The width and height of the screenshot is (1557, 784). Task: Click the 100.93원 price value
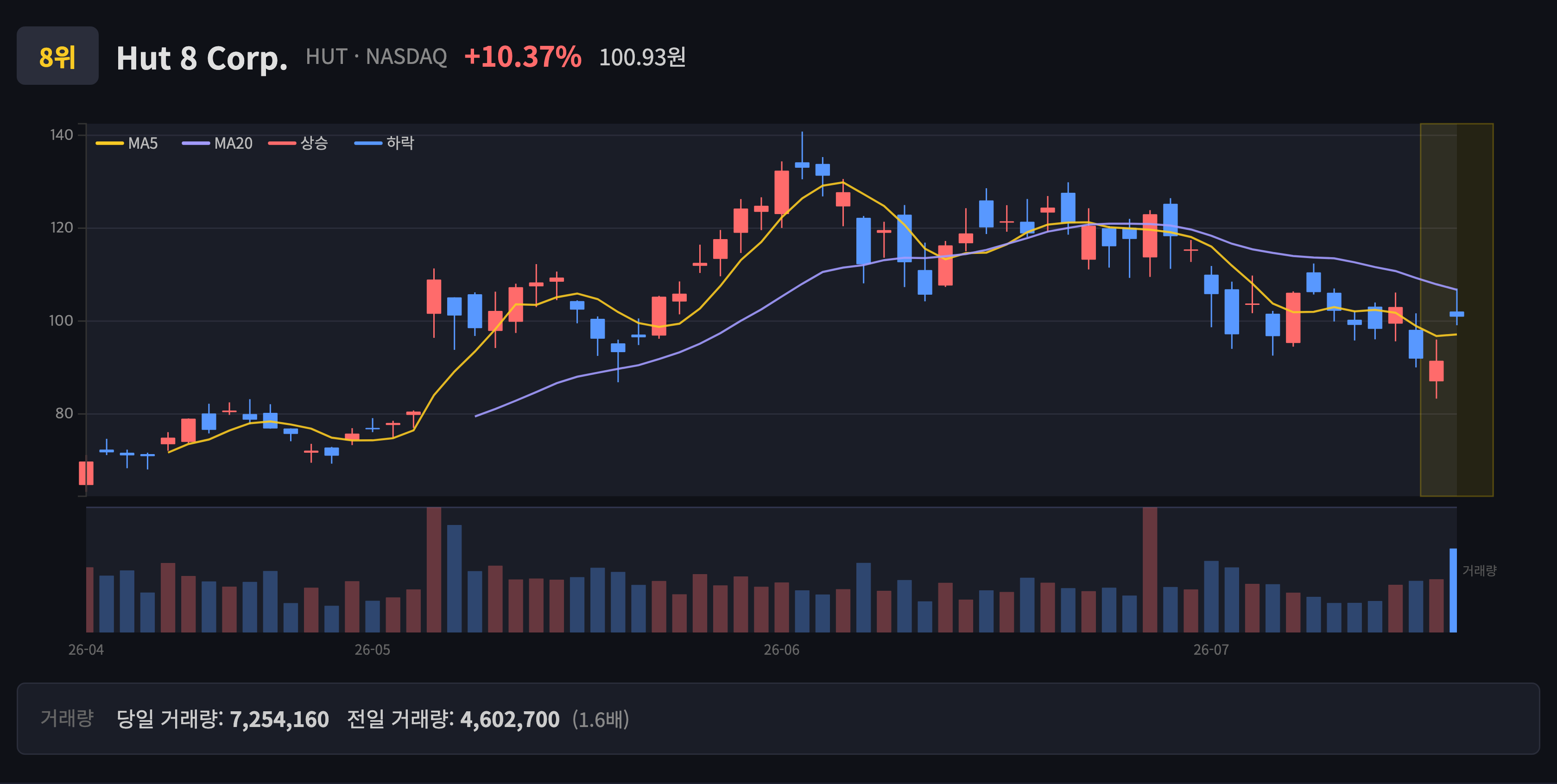pos(643,57)
